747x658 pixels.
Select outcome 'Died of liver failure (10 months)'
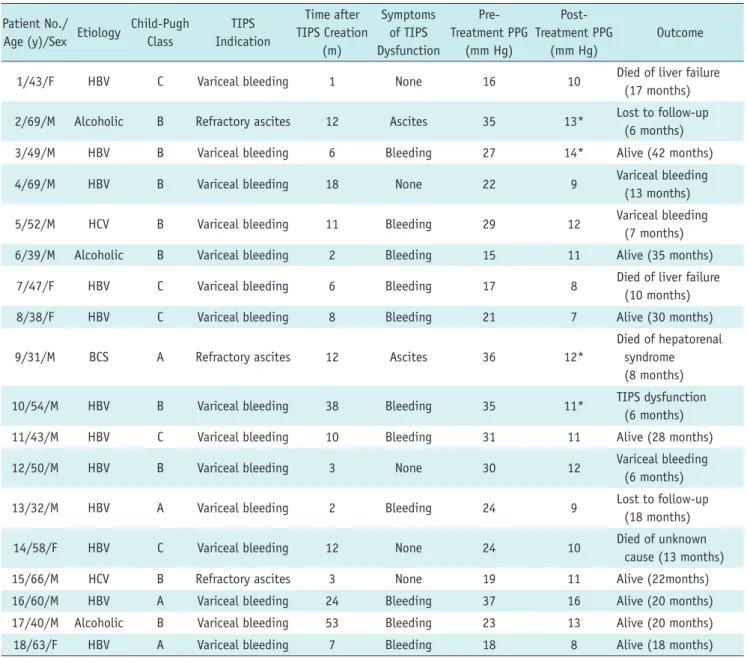tap(668, 286)
